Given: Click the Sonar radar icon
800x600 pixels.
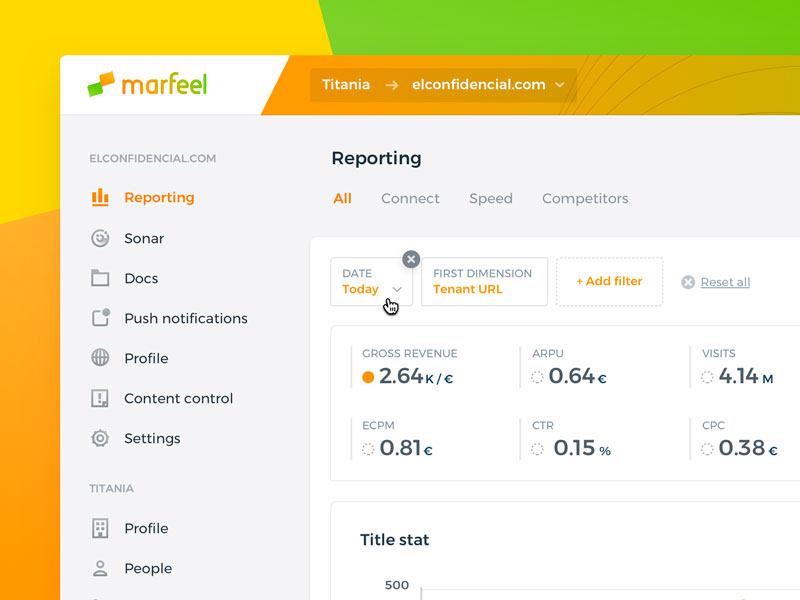Looking at the screenshot, I should (x=100, y=238).
